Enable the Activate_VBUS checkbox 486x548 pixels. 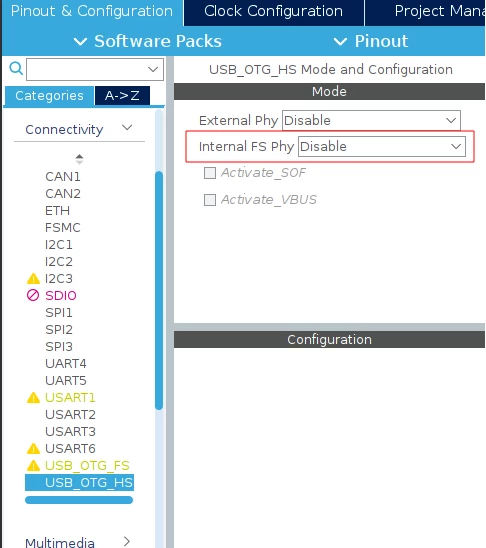pos(210,200)
